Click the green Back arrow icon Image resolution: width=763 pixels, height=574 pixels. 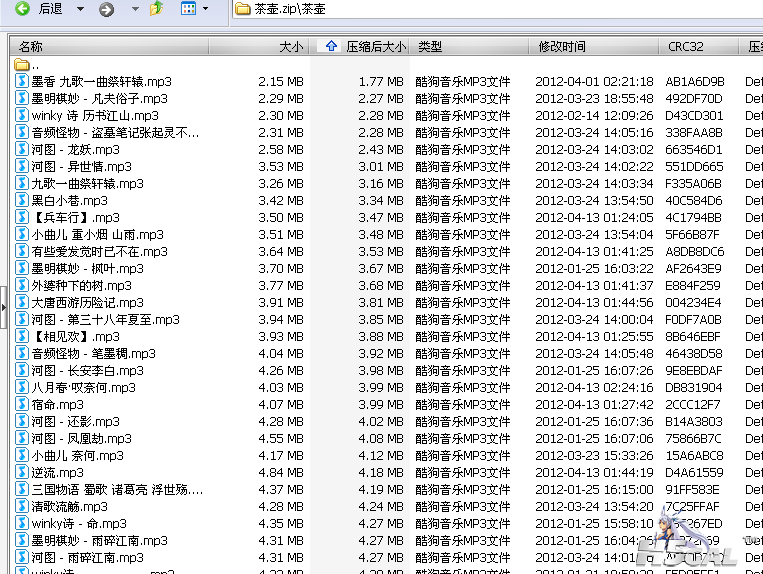point(22,8)
